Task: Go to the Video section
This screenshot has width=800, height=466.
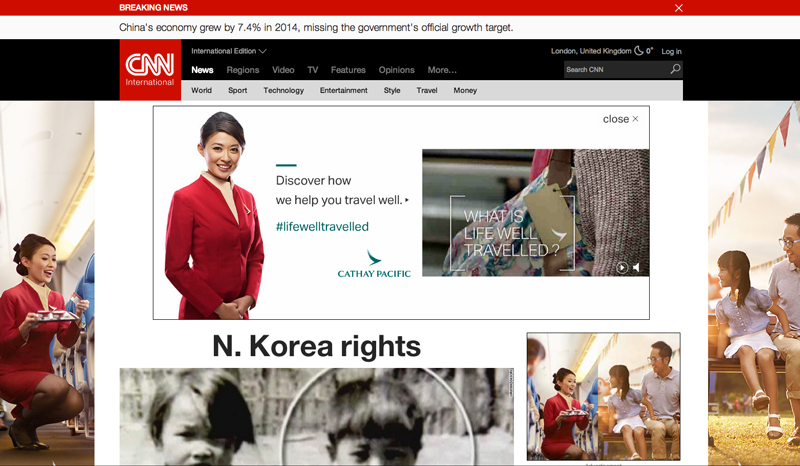Action: coord(283,70)
